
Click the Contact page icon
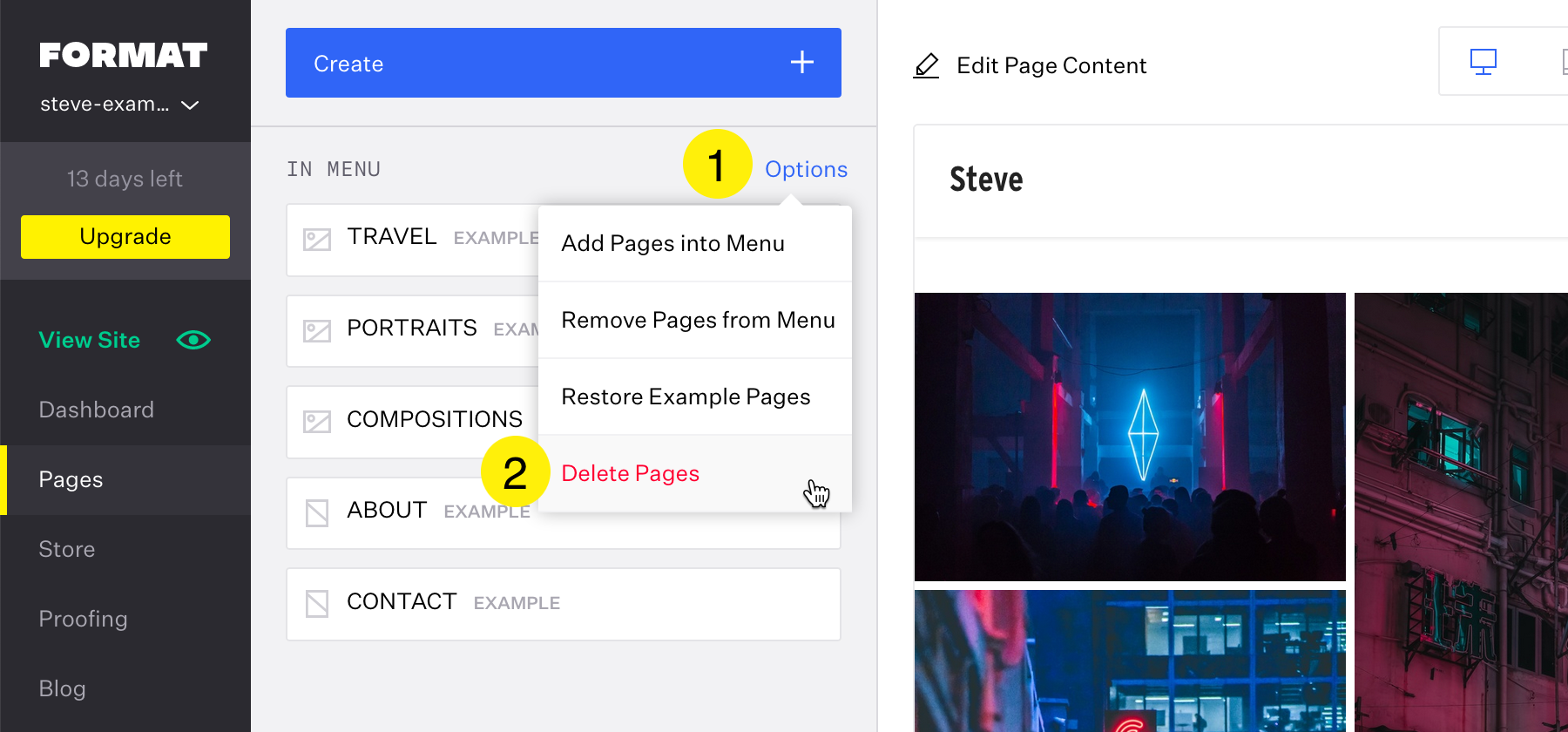316,604
